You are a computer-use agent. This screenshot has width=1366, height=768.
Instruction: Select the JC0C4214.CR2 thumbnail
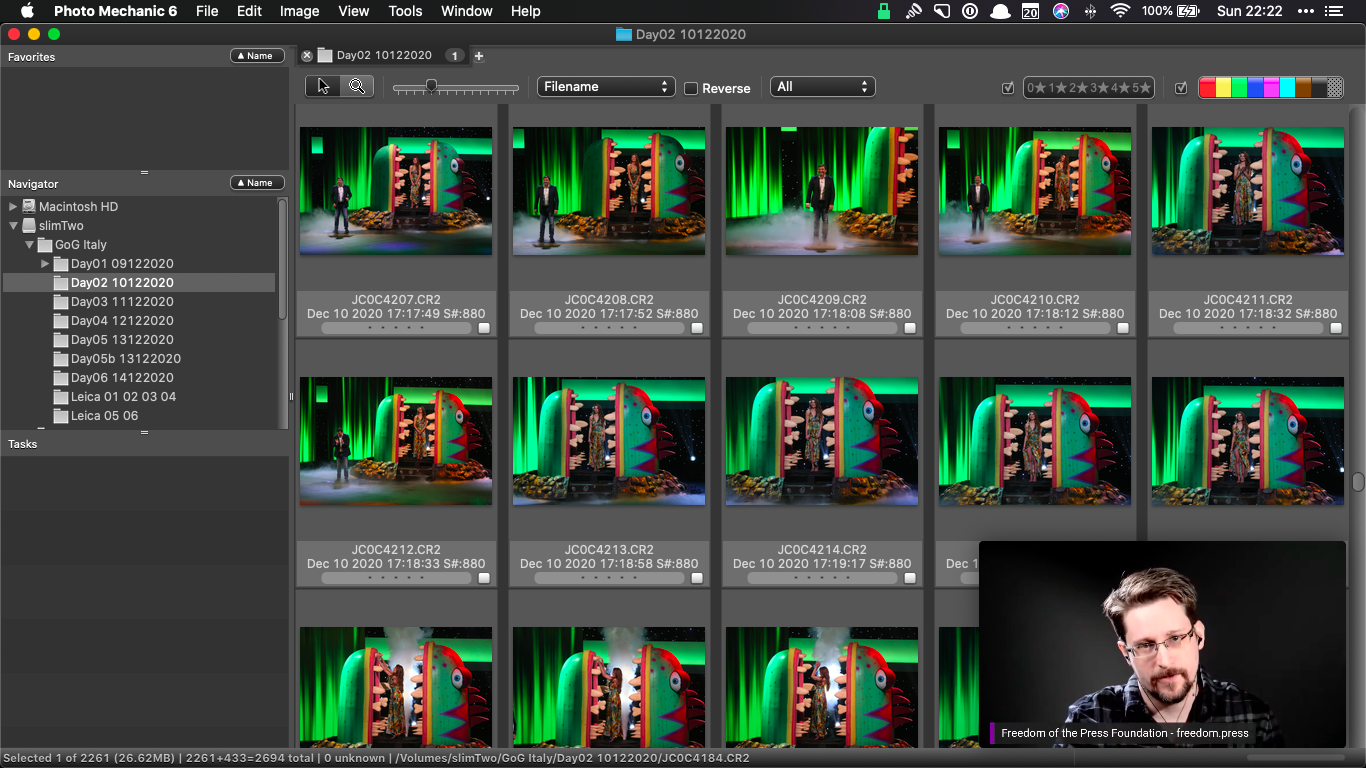click(822, 441)
